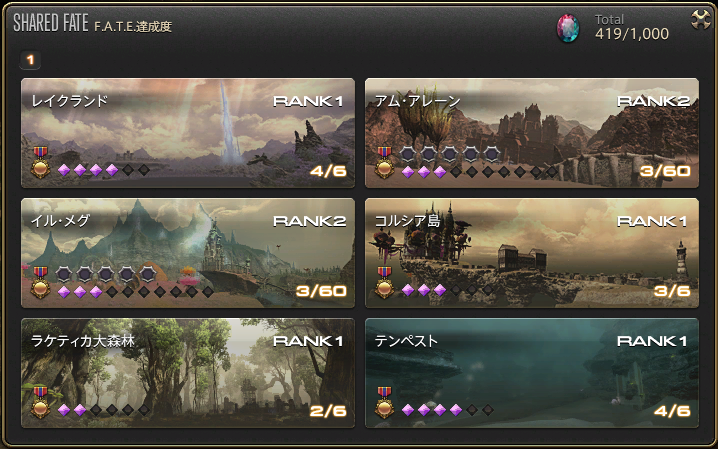The height and width of the screenshot is (449, 718).
Task: Click first hexagonal badge on アム·アレーン card
Action: (408, 154)
